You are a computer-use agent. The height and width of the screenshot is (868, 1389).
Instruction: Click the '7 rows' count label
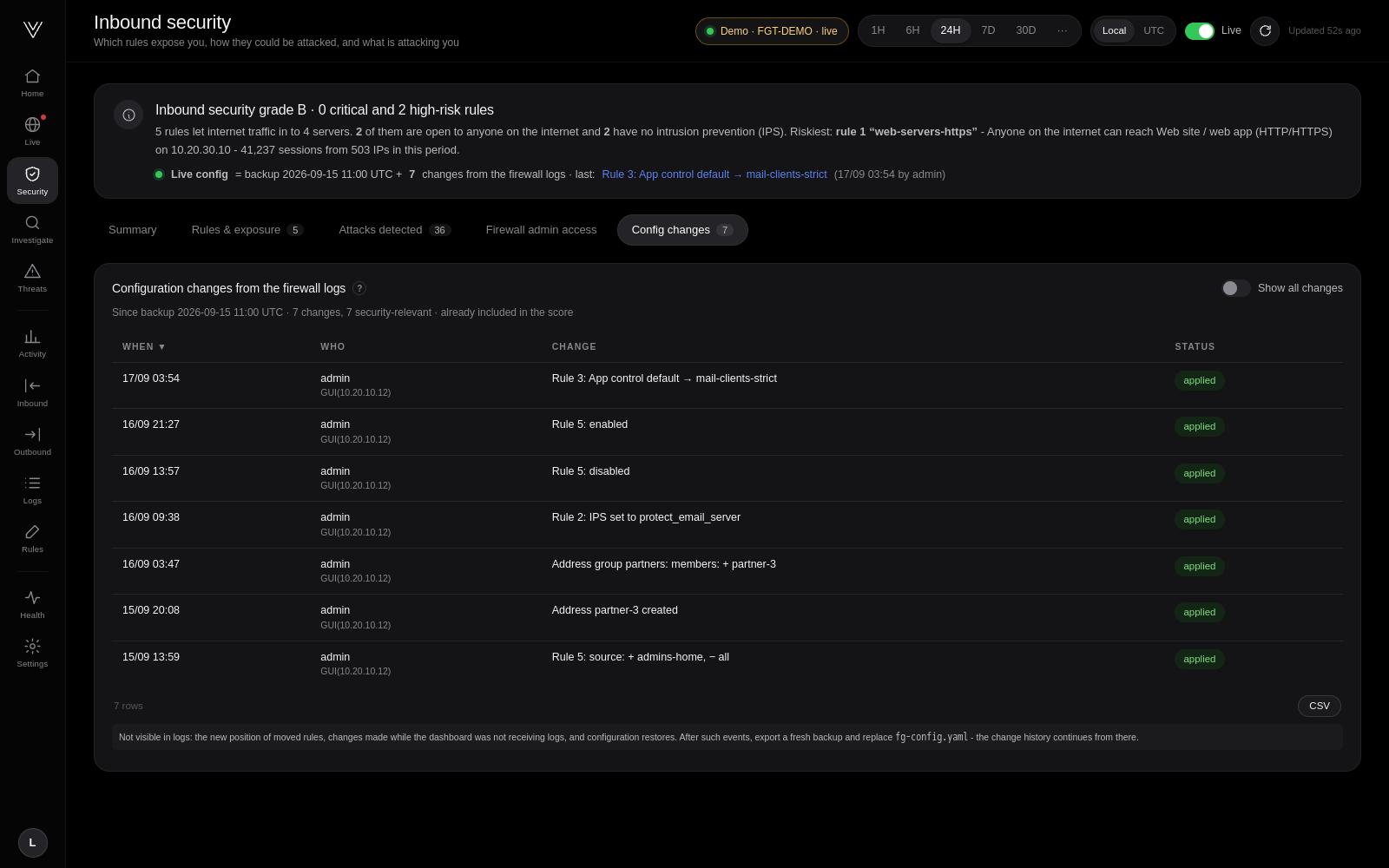[x=128, y=706]
